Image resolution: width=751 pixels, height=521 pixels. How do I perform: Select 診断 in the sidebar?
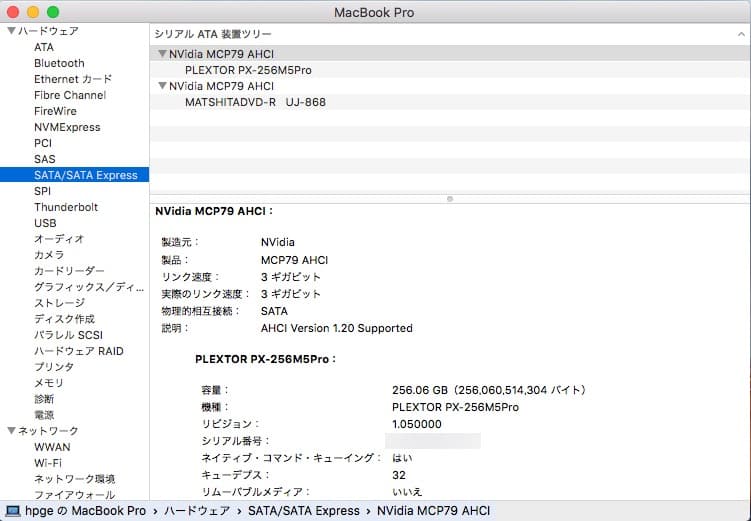pyautogui.click(x=44, y=399)
